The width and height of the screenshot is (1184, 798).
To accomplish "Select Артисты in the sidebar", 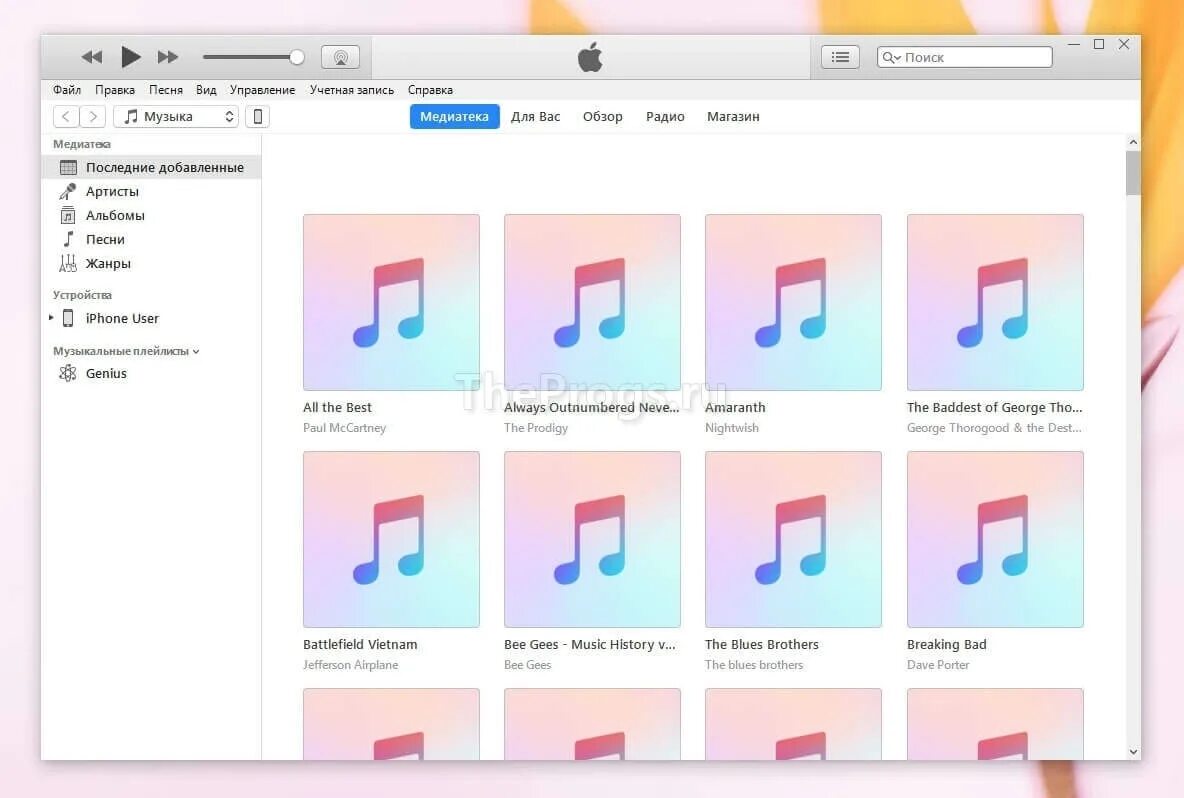I will point(113,191).
